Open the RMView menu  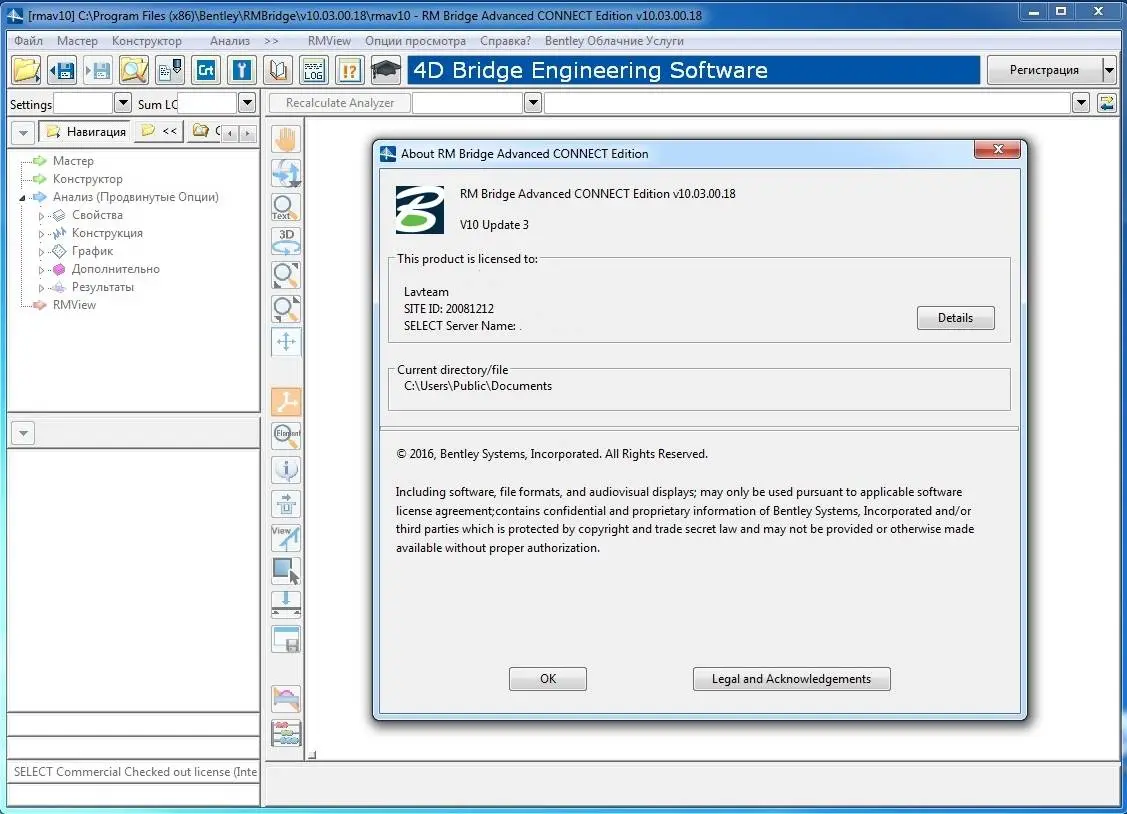329,41
